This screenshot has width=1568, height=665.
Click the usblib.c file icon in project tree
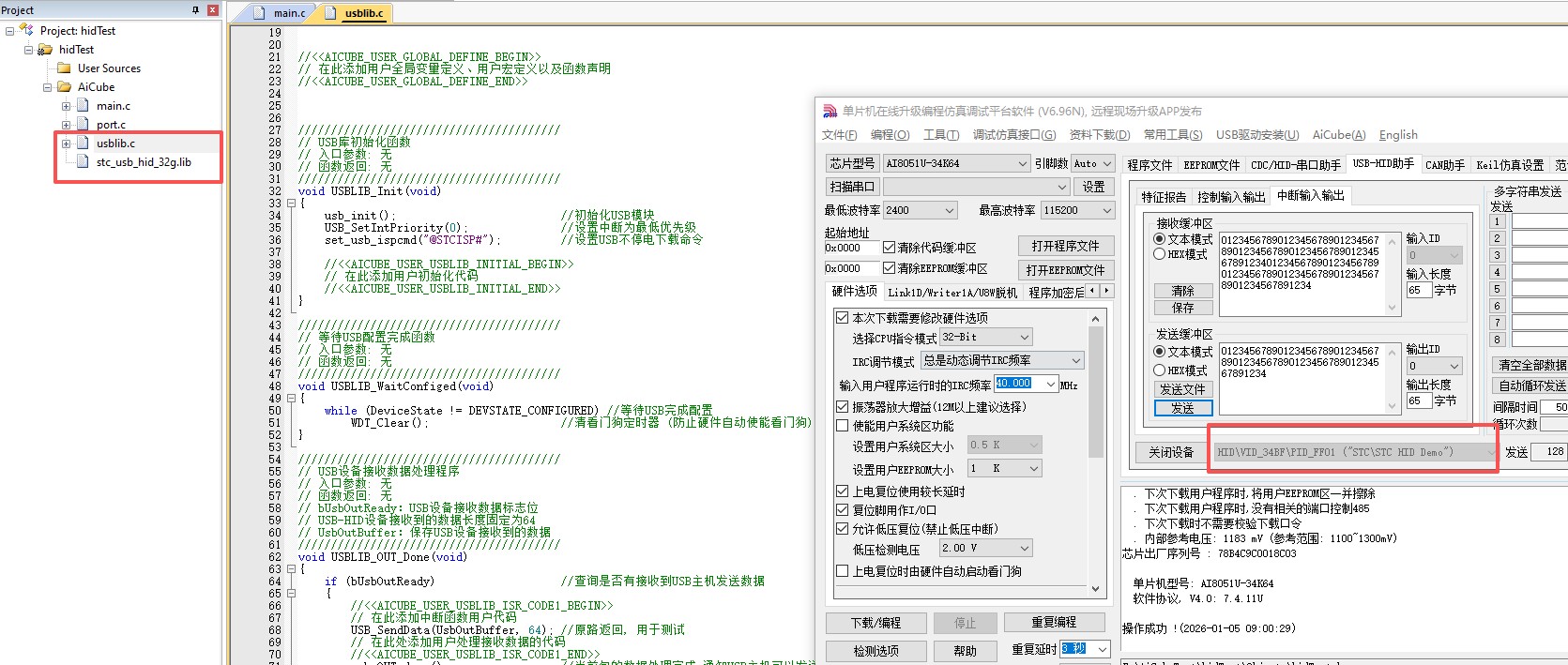(83, 144)
